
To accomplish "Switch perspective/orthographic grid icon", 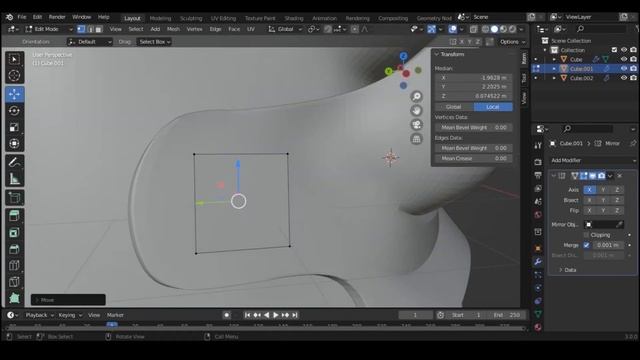I will click(416, 139).
